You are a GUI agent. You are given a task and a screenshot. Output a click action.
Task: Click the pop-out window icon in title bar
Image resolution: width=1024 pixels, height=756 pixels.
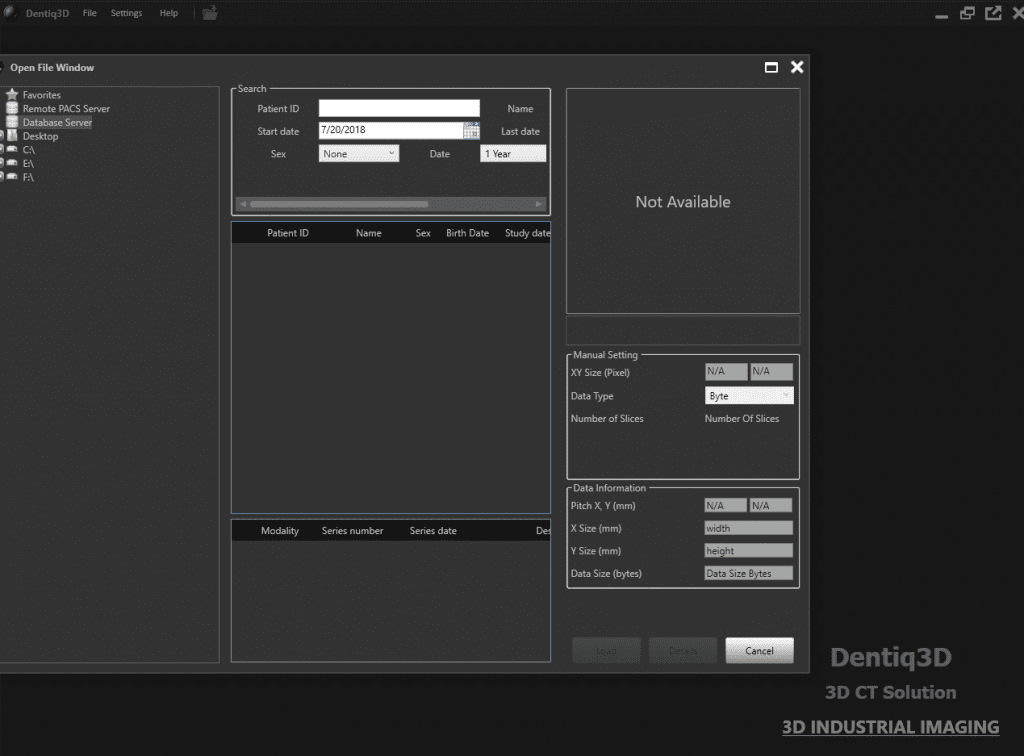(992, 13)
